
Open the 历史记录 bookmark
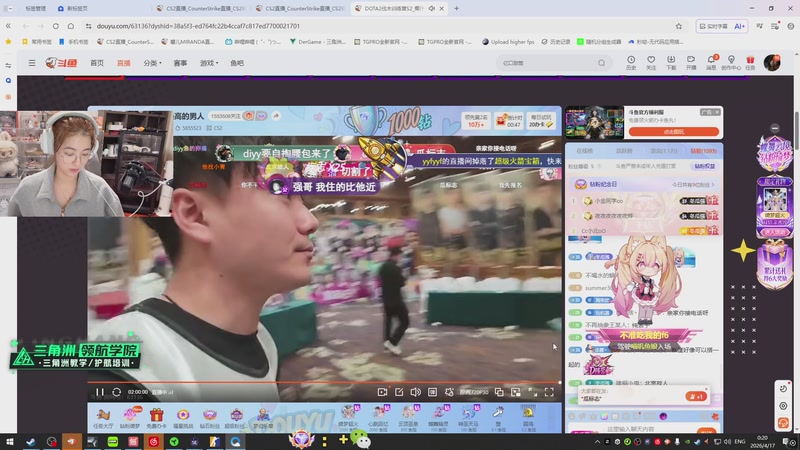click(x=556, y=42)
